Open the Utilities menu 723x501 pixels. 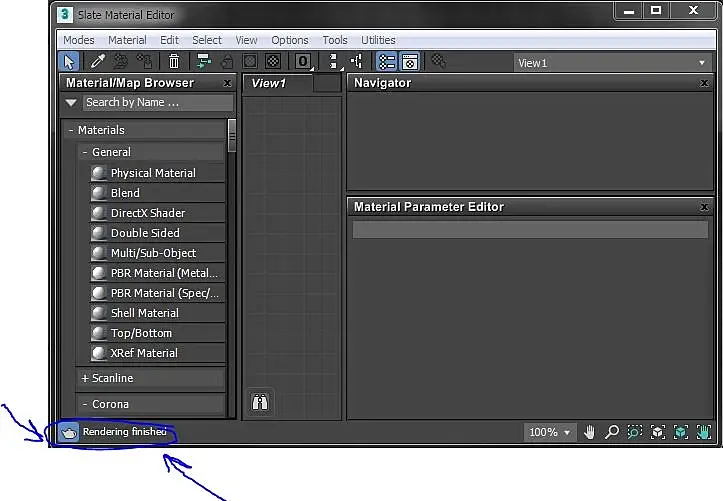click(x=378, y=40)
